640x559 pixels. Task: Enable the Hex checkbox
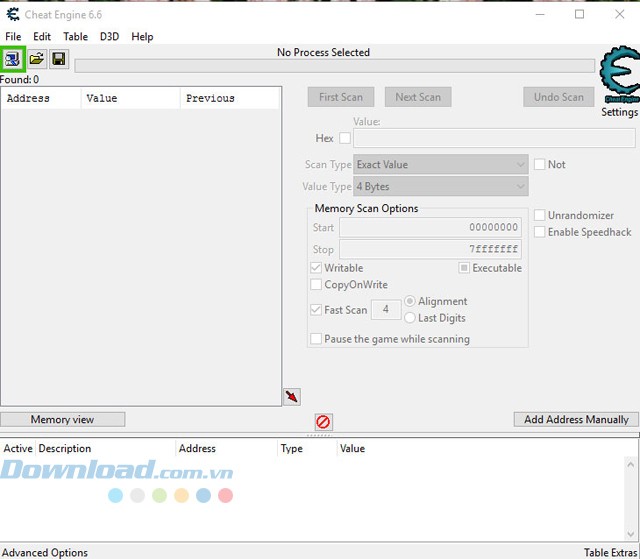click(x=345, y=138)
